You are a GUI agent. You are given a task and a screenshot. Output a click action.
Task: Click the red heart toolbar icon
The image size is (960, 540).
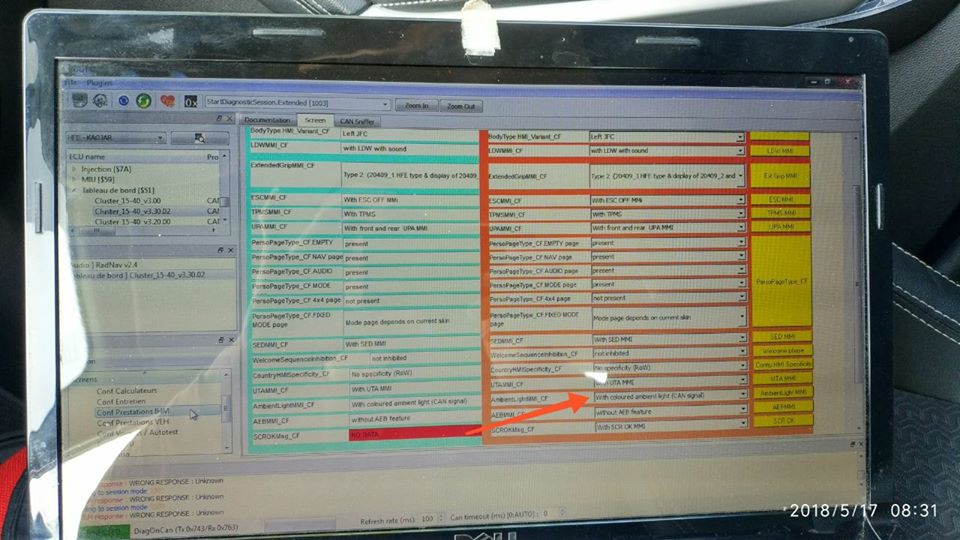click(x=167, y=100)
